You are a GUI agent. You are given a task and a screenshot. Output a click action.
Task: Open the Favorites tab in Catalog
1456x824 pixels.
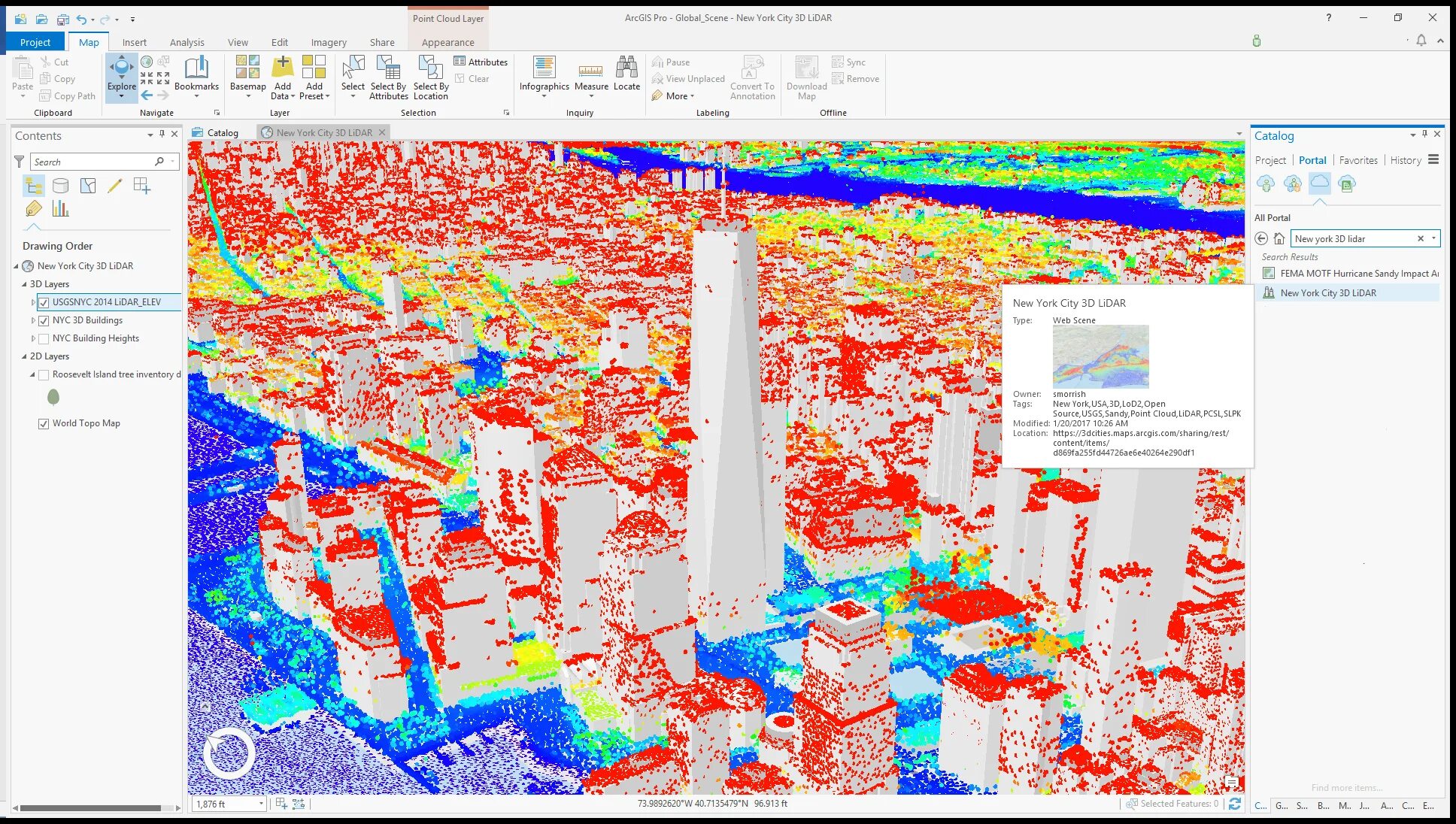tap(1357, 160)
